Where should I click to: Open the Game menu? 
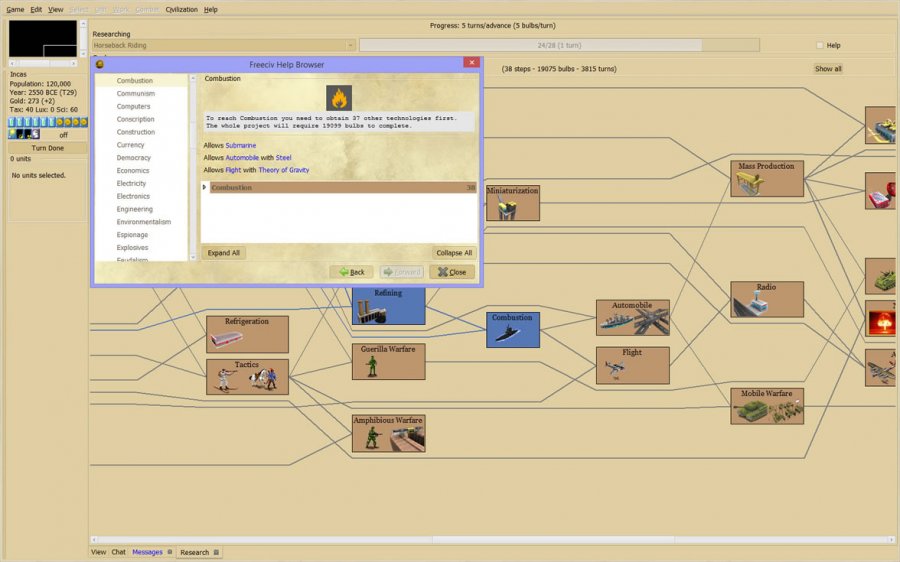[x=15, y=9]
